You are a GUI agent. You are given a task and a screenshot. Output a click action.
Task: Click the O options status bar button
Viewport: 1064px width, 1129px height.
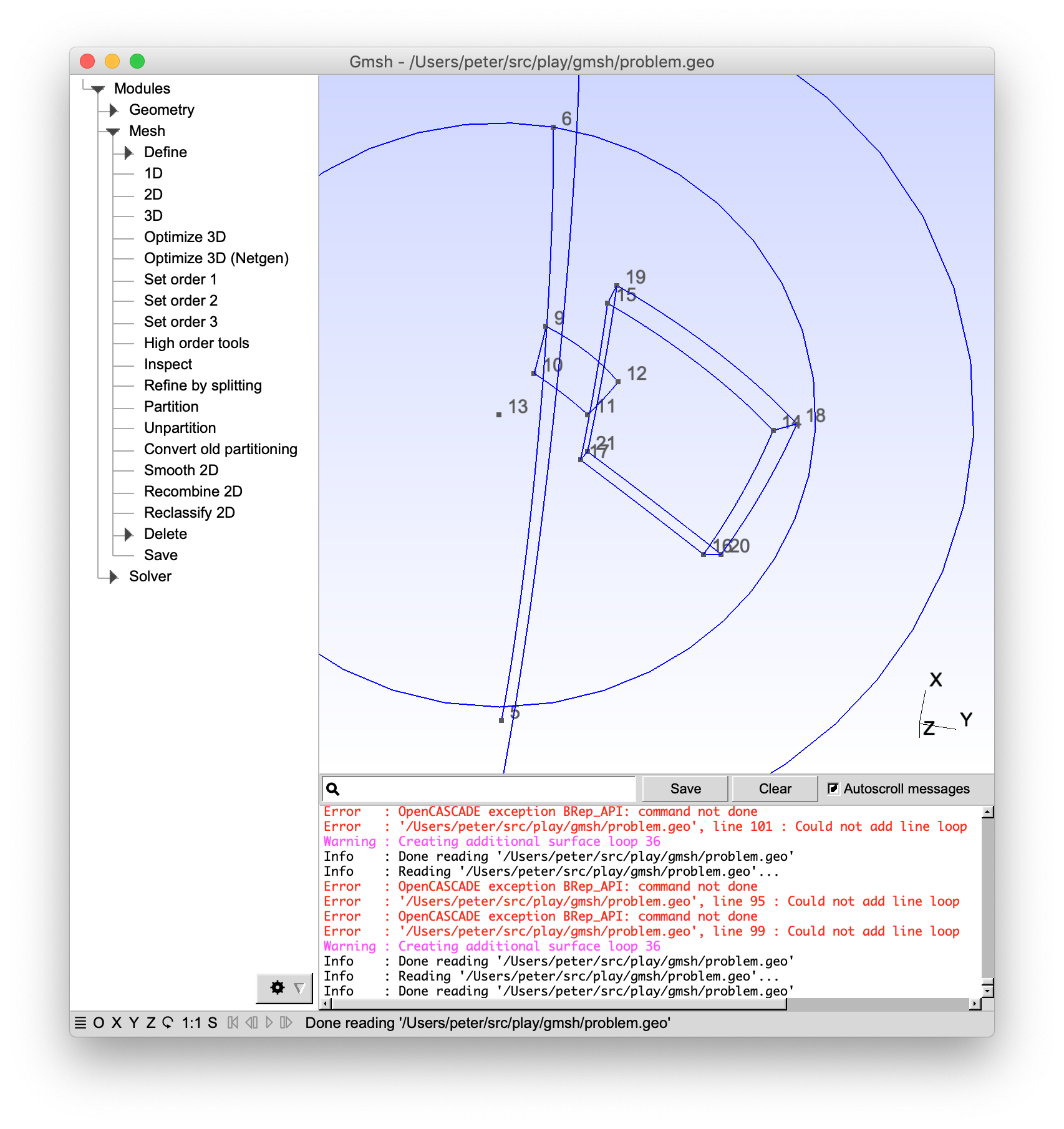pyautogui.click(x=99, y=1023)
